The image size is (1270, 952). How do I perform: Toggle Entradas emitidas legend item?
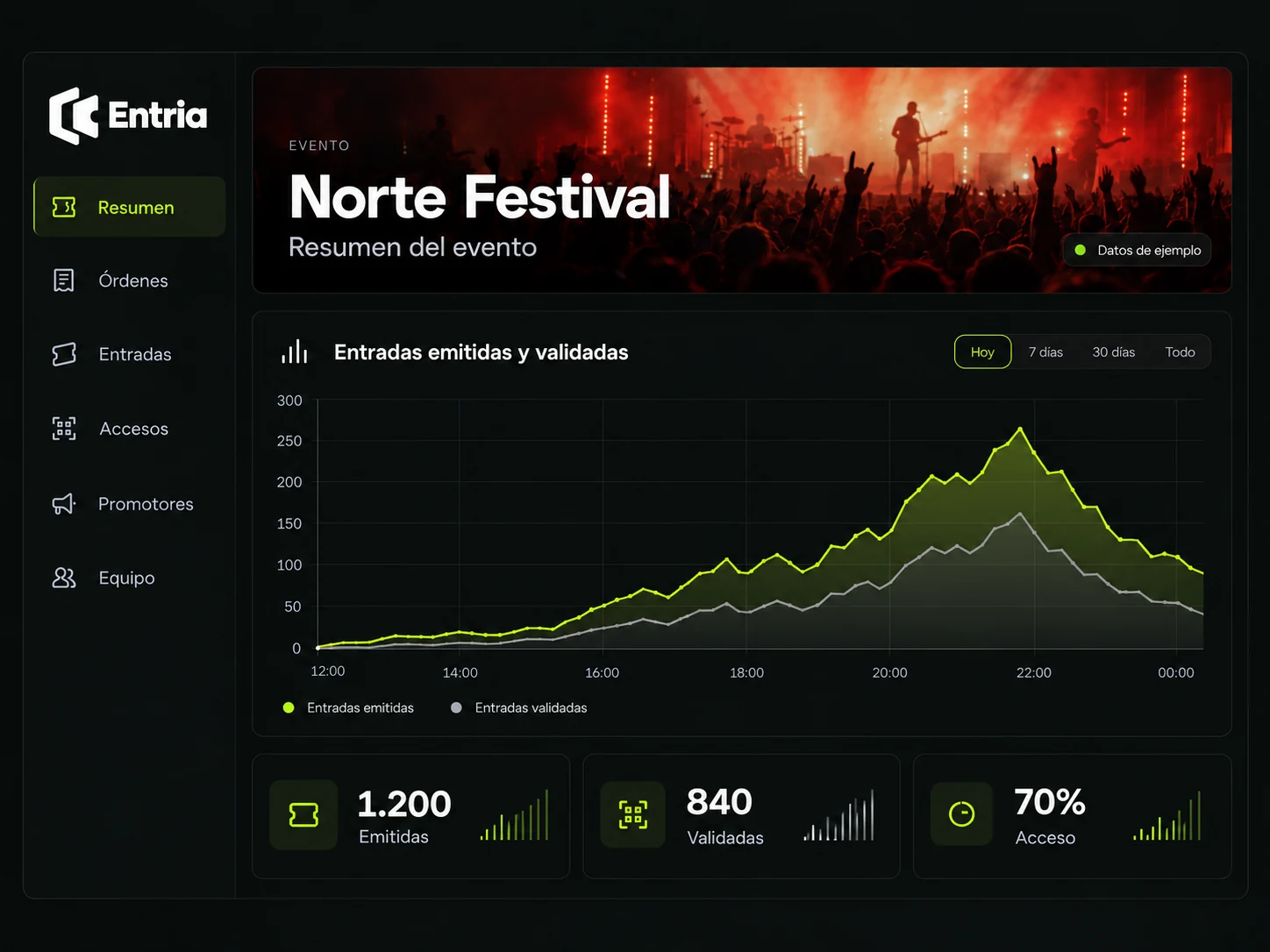pos(348,707)
